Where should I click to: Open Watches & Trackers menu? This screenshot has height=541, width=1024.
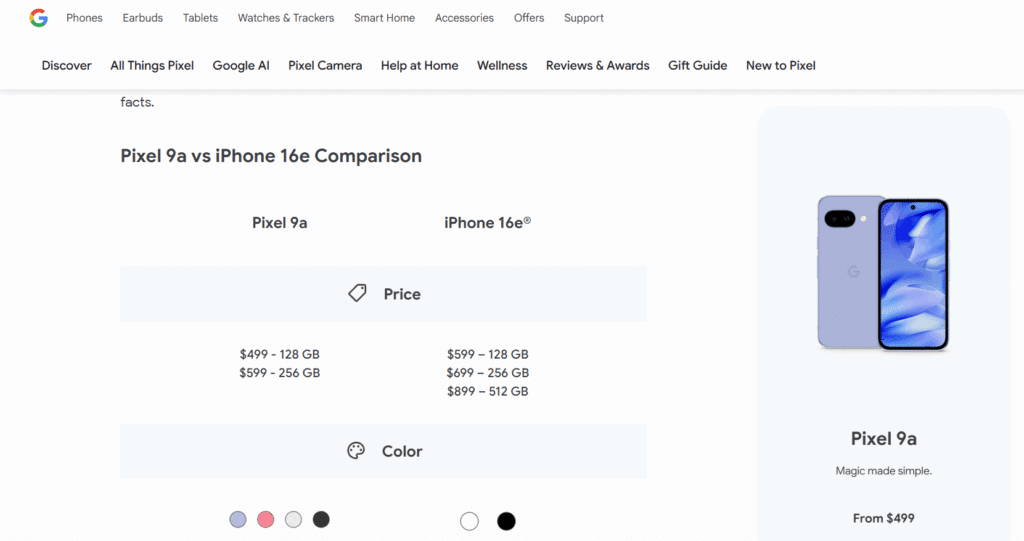click(286, 18)
